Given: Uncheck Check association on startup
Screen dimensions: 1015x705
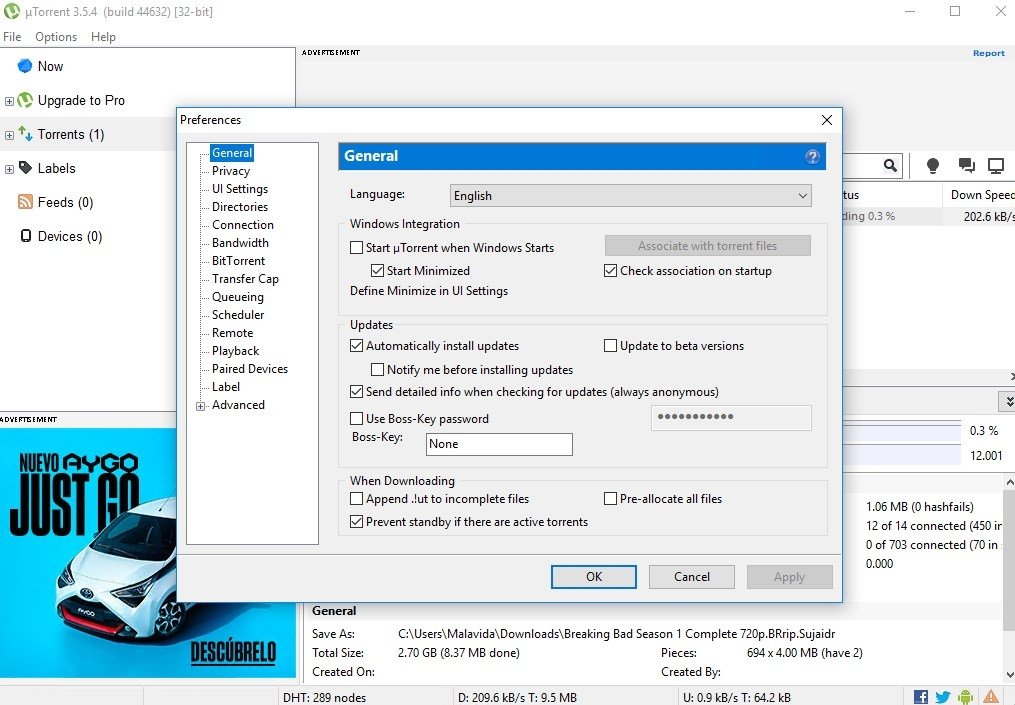Looking at the screenshot, I should pos(610,271).
